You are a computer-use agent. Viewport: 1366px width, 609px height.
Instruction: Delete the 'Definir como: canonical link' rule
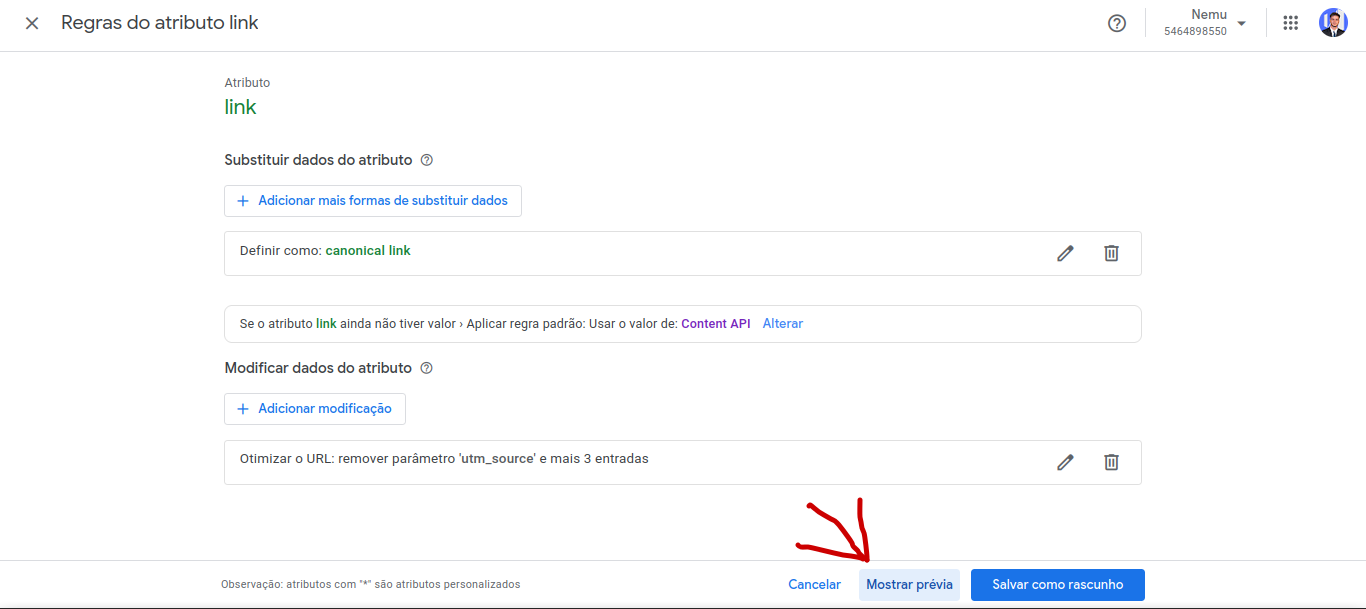(x=1111, y=254)
